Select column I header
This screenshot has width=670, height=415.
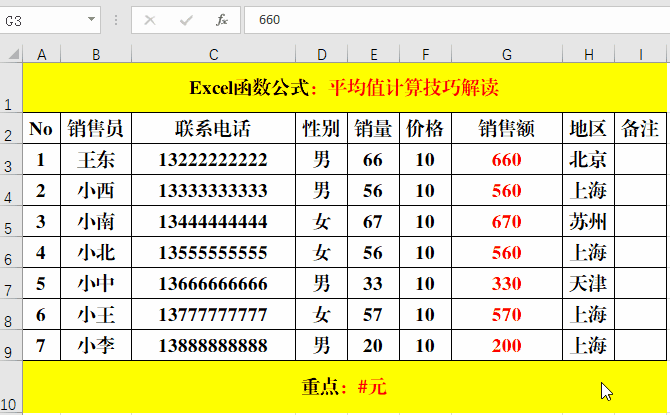tap(641, 54)
